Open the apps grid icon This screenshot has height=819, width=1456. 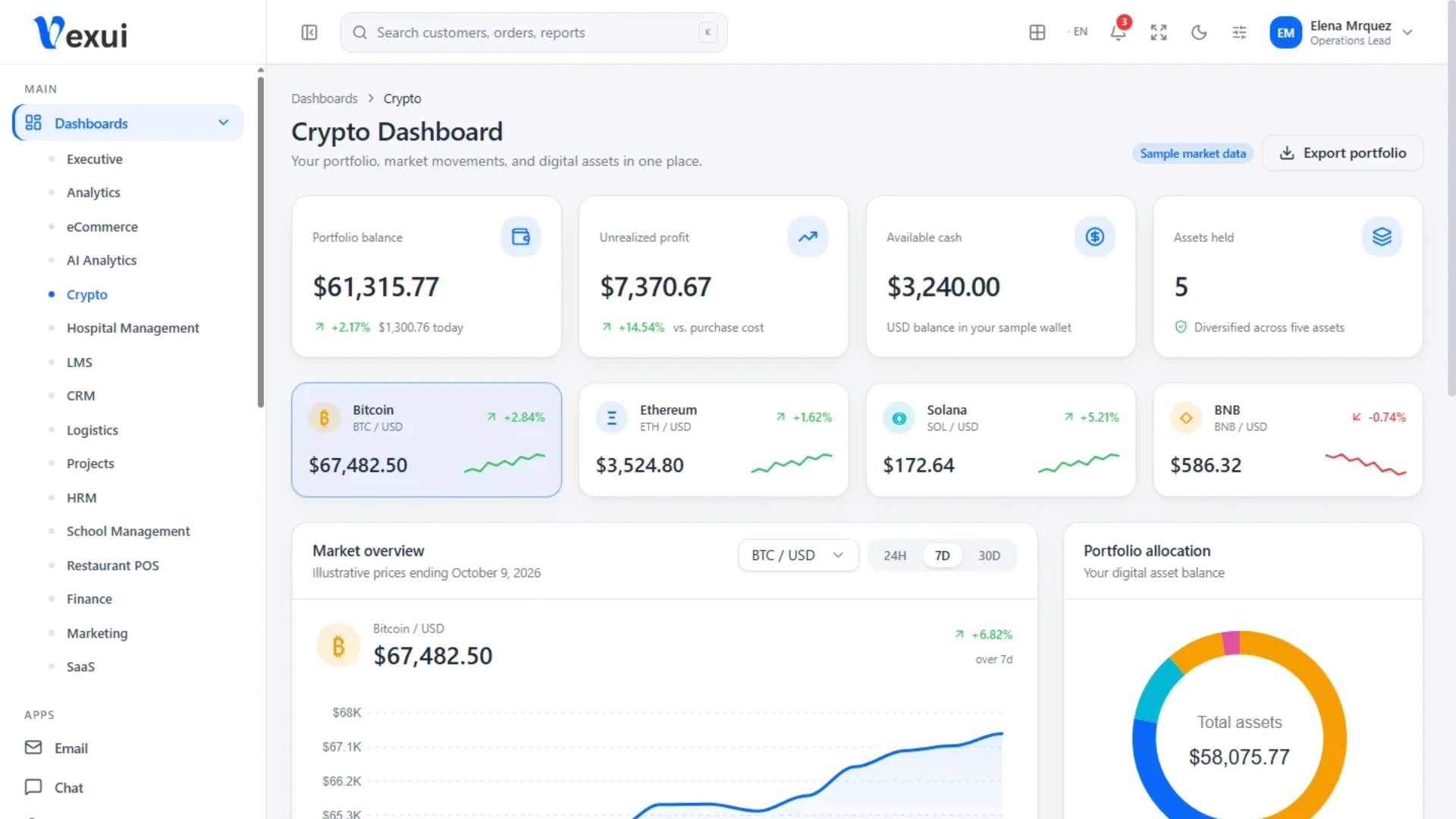(x=1037, y=33)
